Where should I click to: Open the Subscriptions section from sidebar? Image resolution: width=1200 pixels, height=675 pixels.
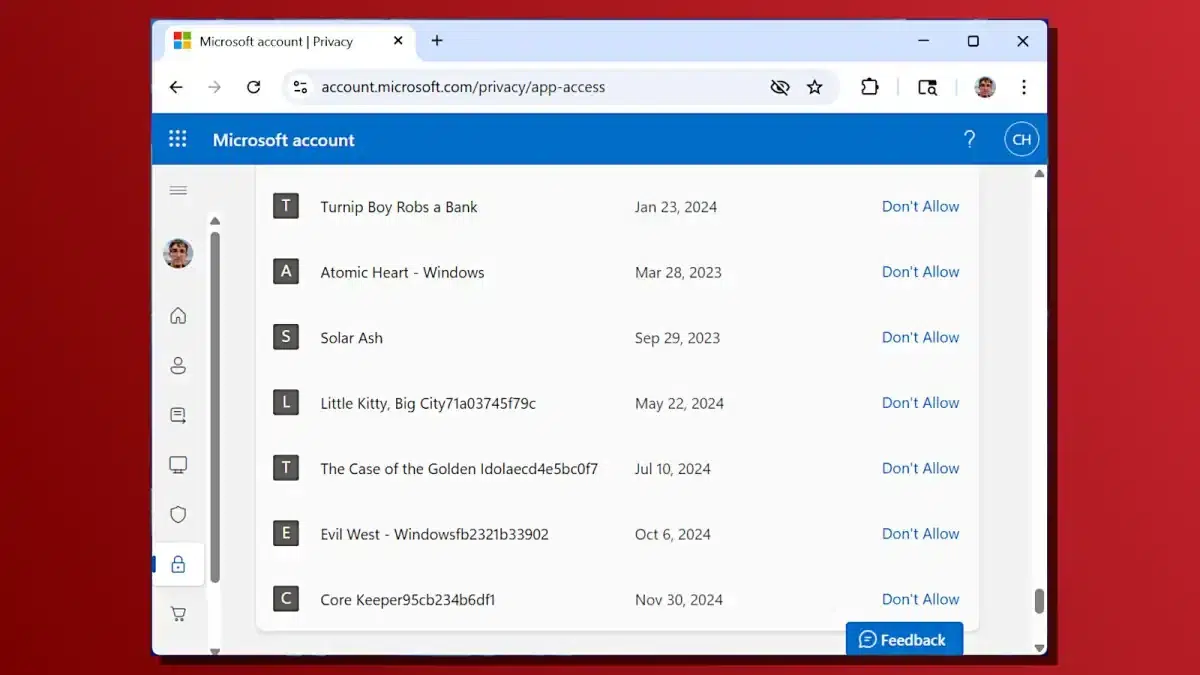click(x=178, y=415)
